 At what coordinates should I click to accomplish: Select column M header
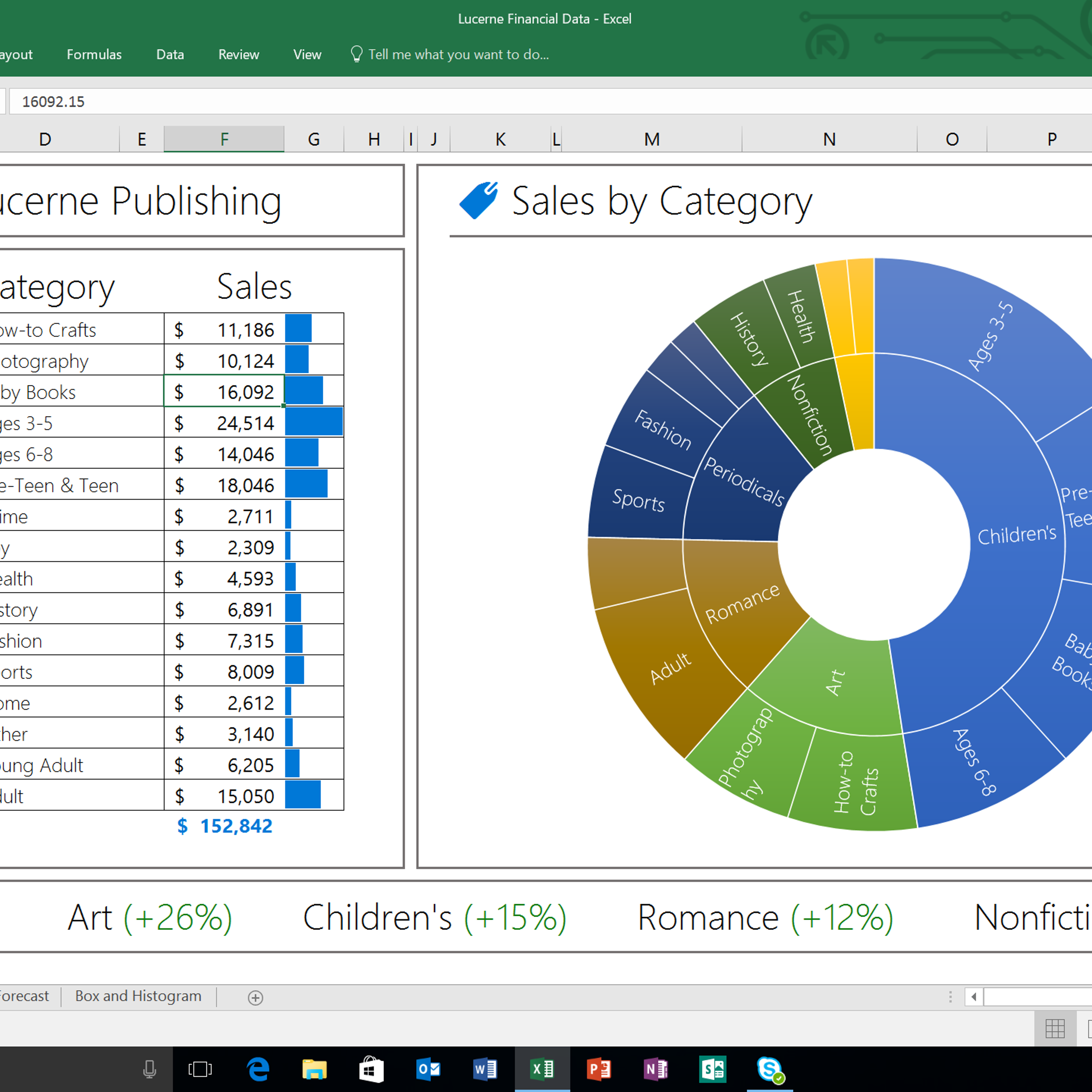pyautogui.click(x=652, y=139)
